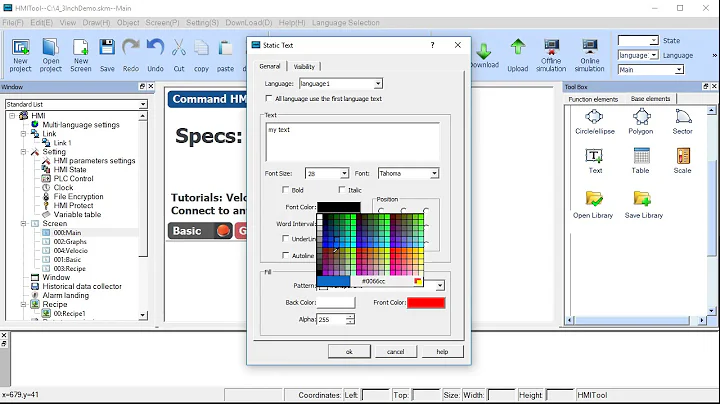The width and height of the screenshot is (720, 404).
Task: Select the Scale element in Tool Box
Action: [682, 161]
